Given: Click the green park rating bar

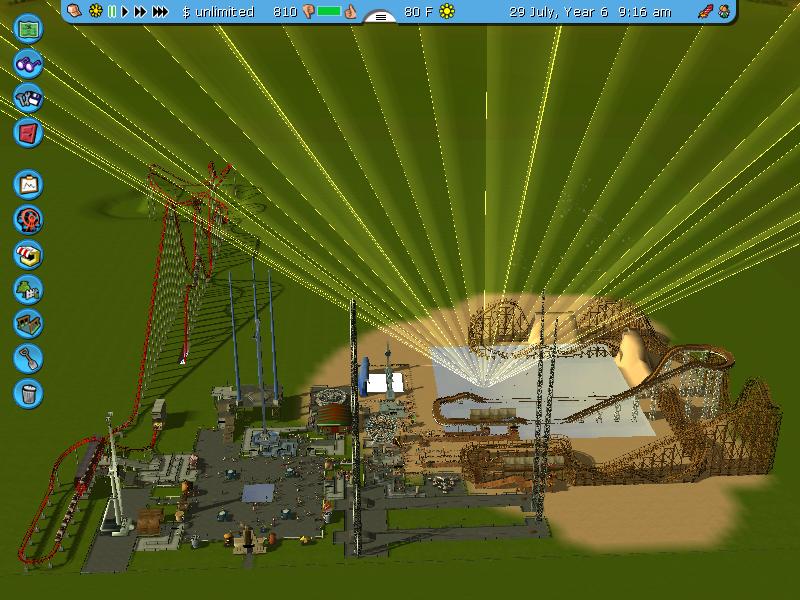Looking at the screenshot, I should pyautogui.click(x=329, y=11).
